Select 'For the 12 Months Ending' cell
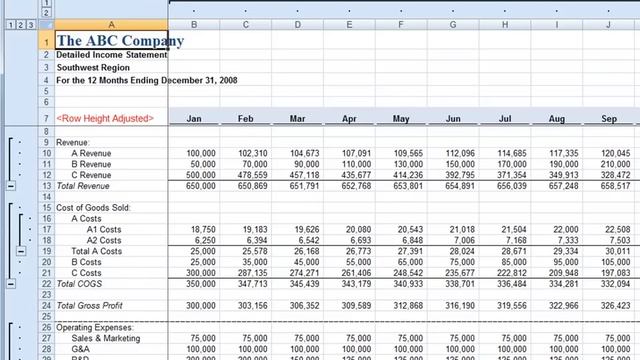 pyautogui.click(x=111, y=80)
